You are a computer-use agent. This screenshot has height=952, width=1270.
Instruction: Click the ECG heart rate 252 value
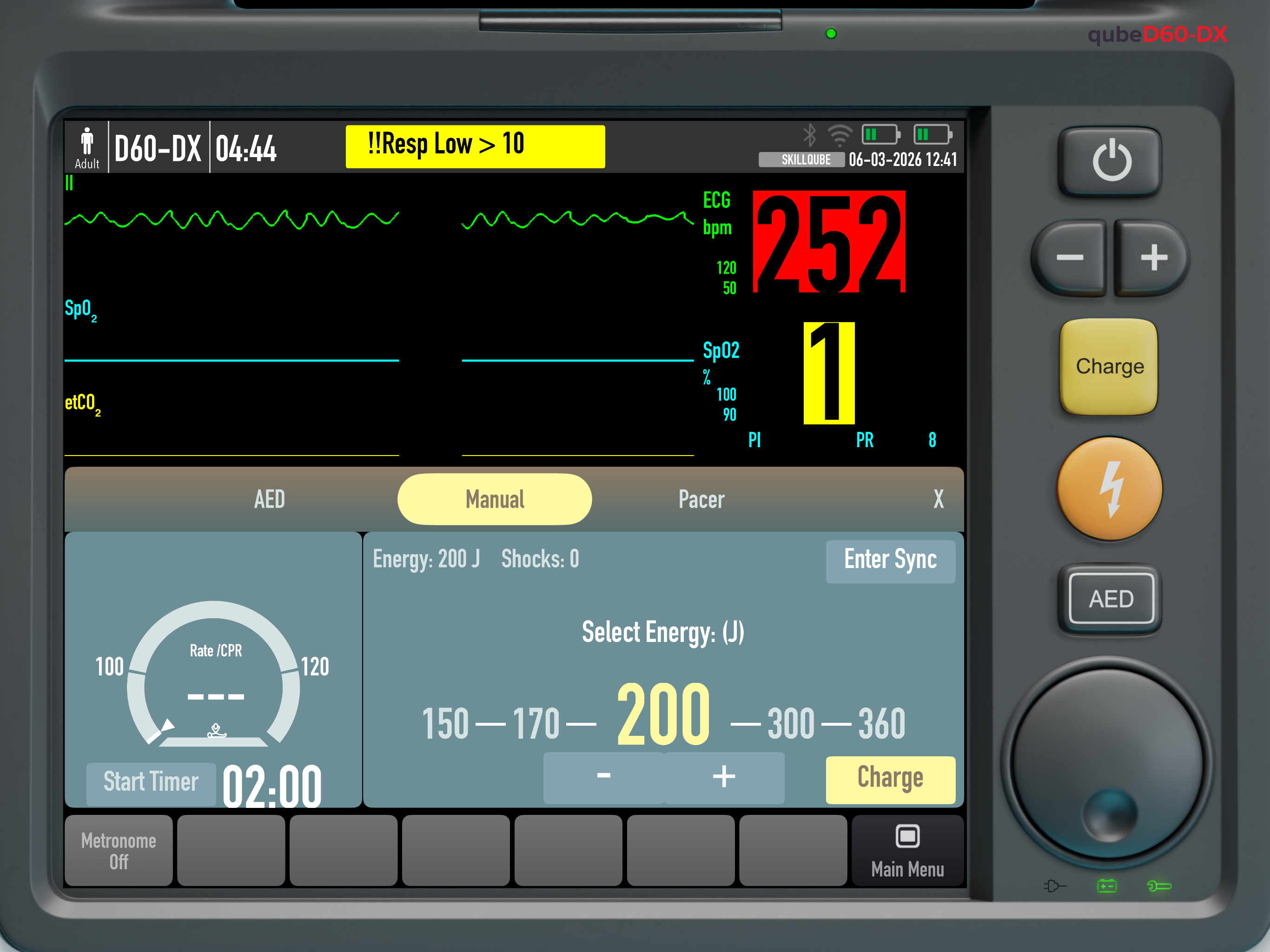828,242
